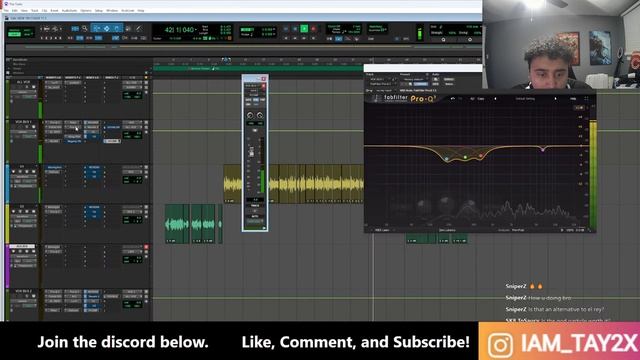Select the Scrubber speaker tool
This screenshot has height=360, width=640.
coord(128,29)
